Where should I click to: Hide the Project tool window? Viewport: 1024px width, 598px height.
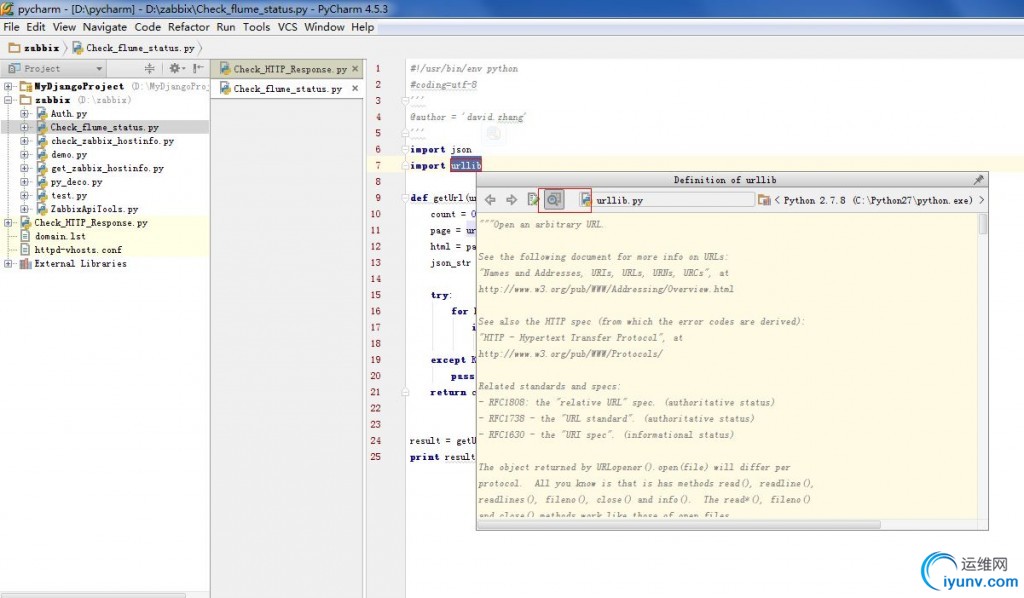pyautogui.click(x=199, y=68)
